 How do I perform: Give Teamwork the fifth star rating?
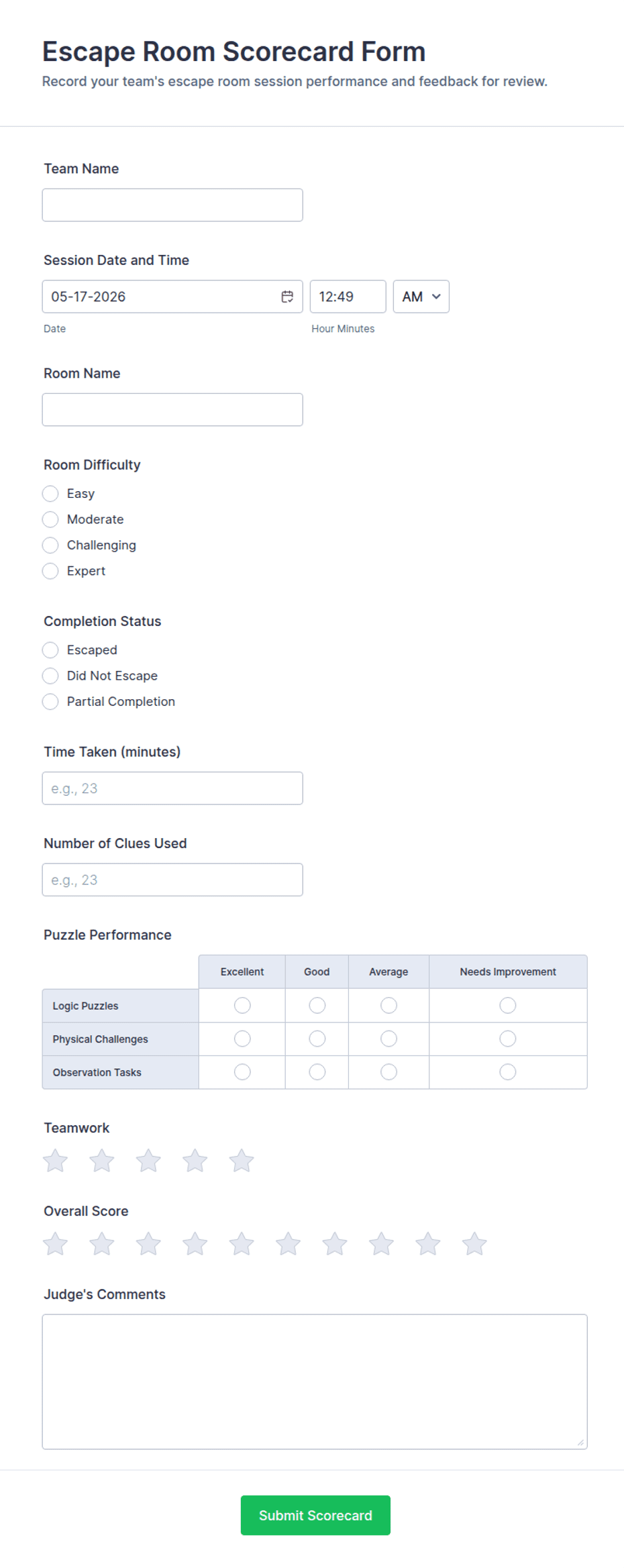pos(242,1161)
